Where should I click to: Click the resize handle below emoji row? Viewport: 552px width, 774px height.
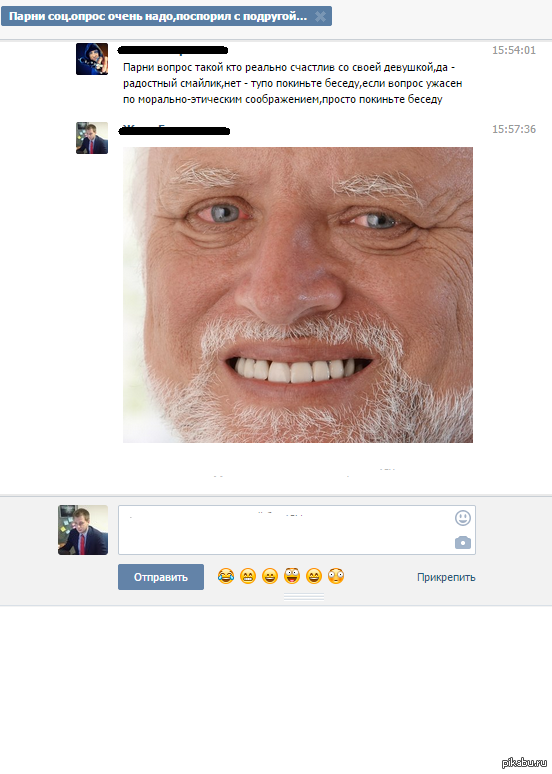(304, 597)
